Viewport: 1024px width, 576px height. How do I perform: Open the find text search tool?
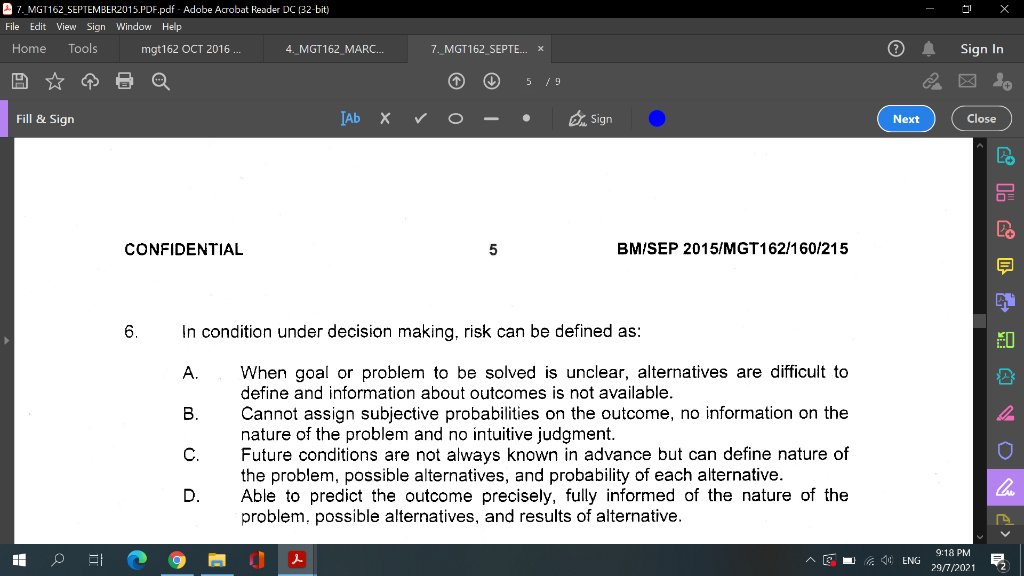click(x=161, y=81)
